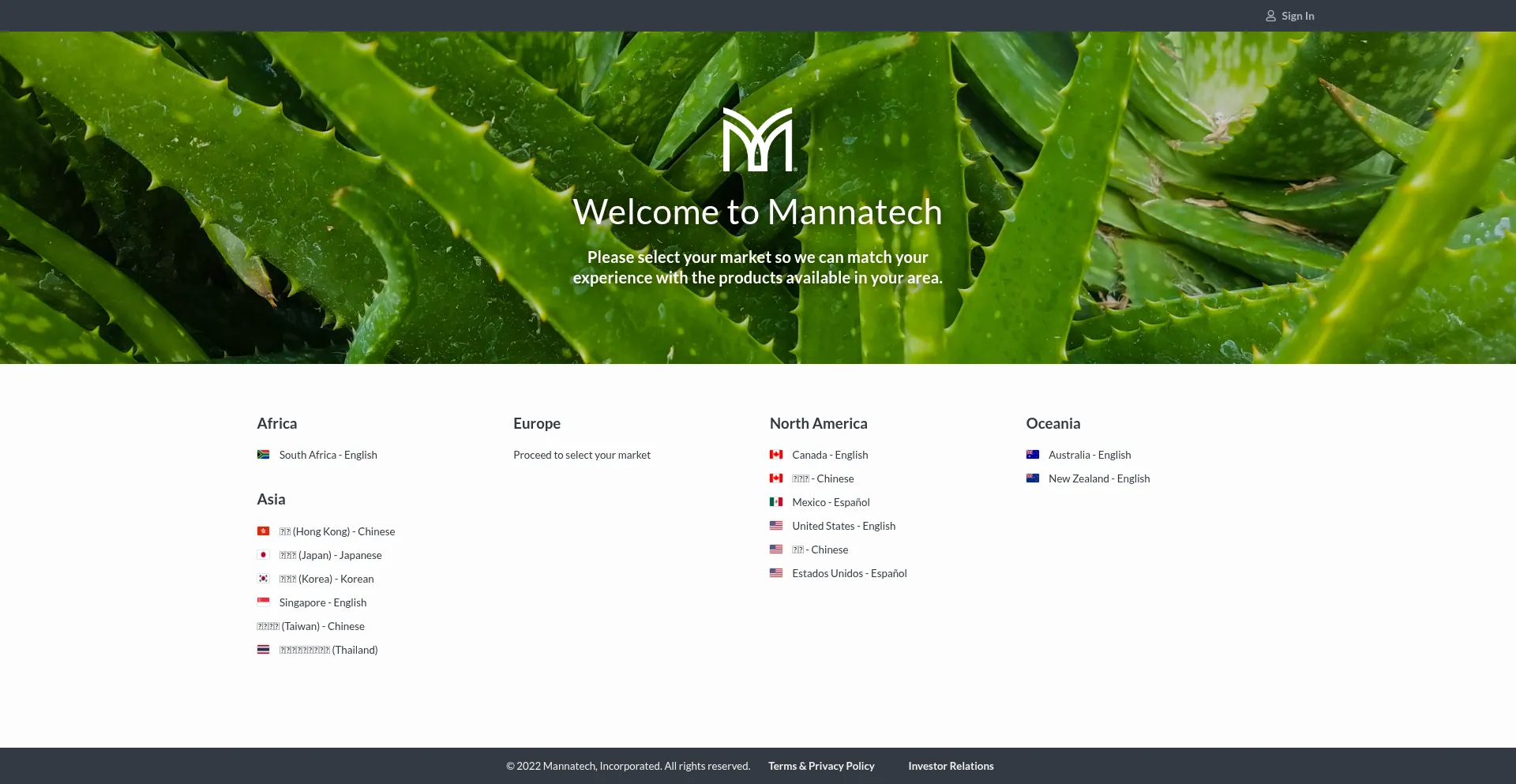1516x784 pixels.
Task: Click the Hong Kong flag icon
Action: [x=264, y=531]
